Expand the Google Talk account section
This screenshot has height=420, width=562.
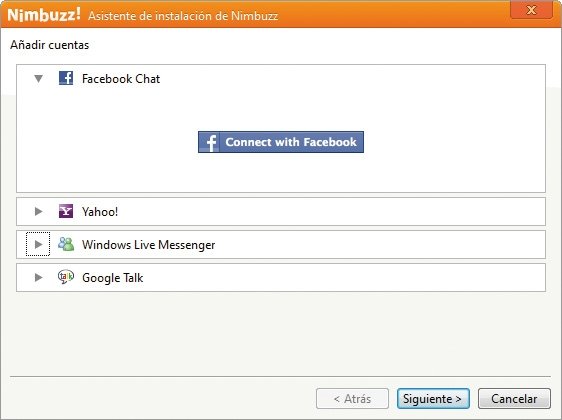click(38, 277)
